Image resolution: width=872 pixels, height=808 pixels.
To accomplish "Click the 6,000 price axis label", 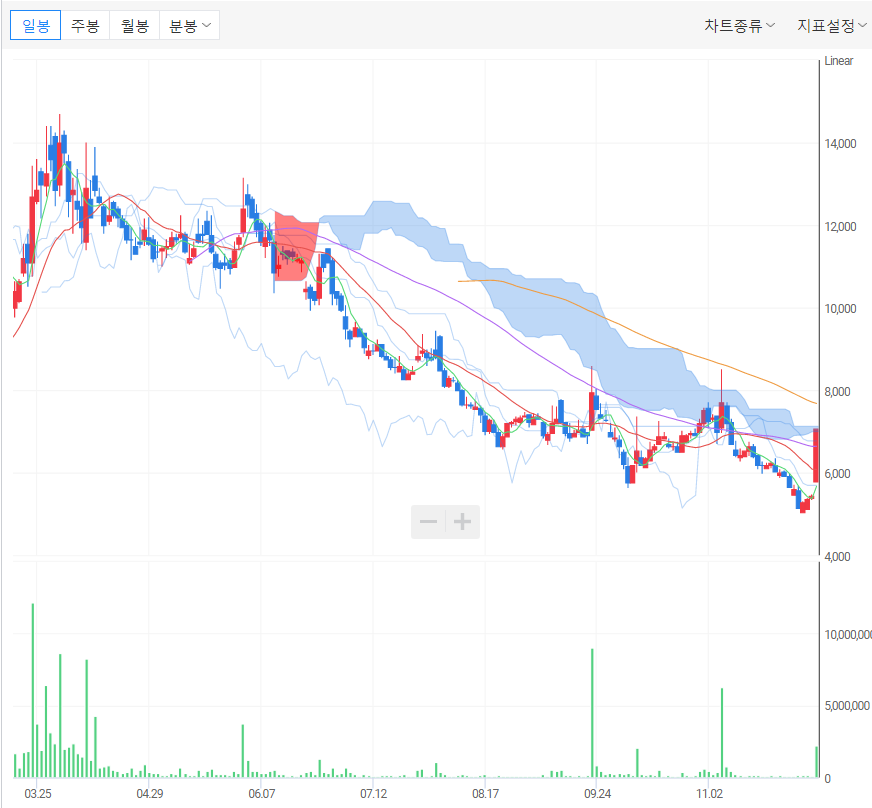I will [838, 474].
